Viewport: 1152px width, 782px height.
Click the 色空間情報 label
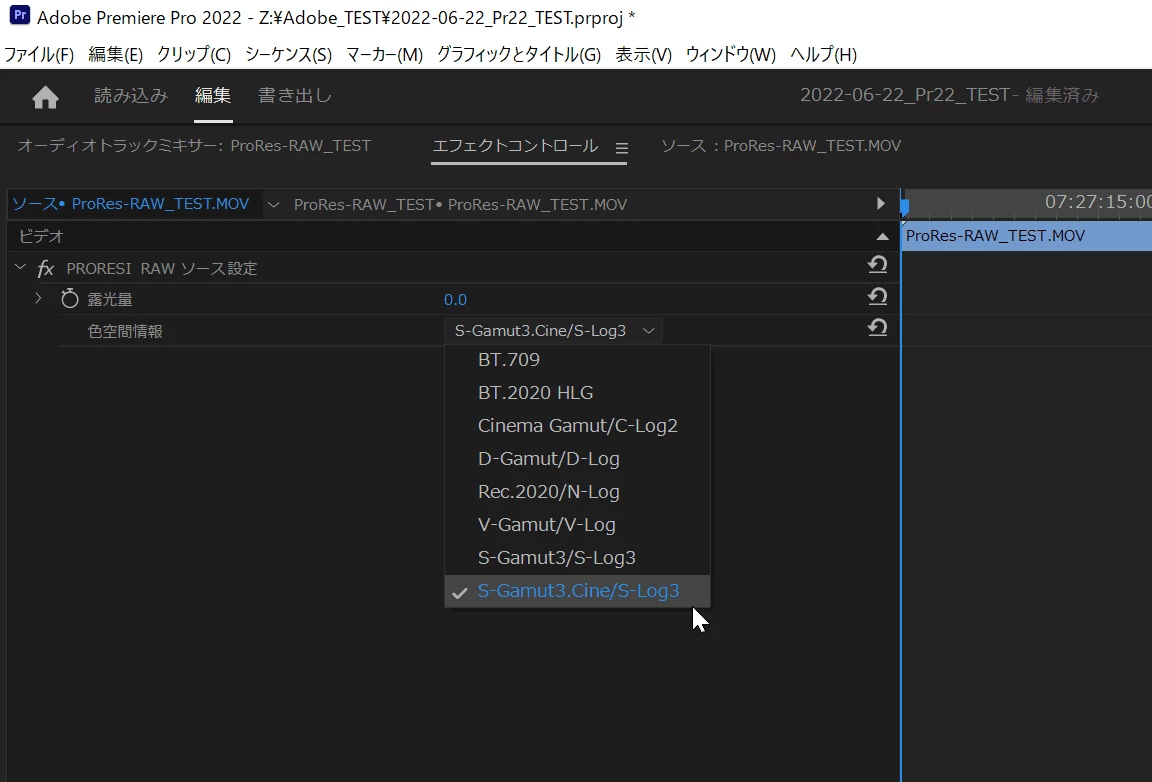coord(125,331)
